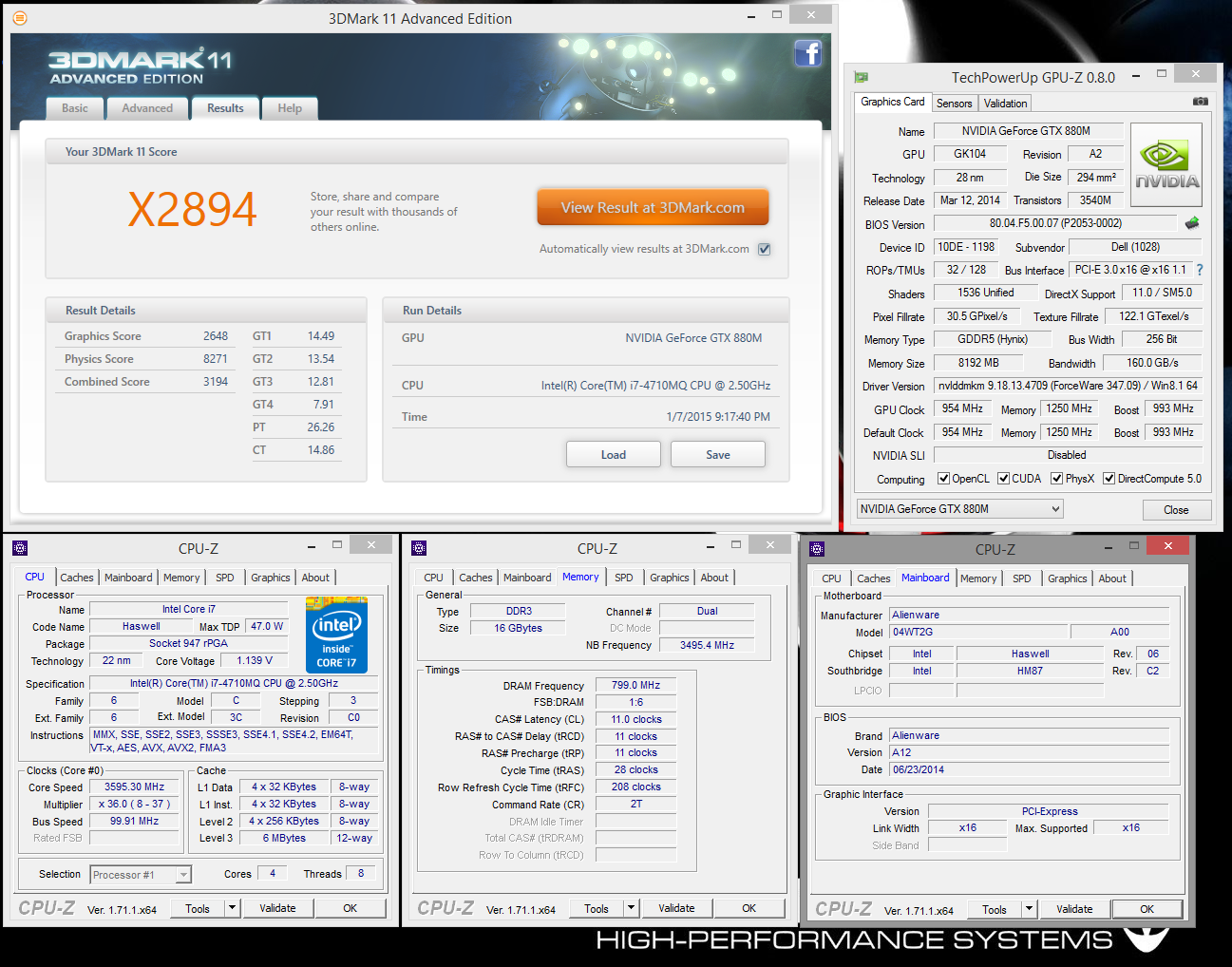Click the Multiplier value x 36.0
1232x967 pixels.
[134, 804]
